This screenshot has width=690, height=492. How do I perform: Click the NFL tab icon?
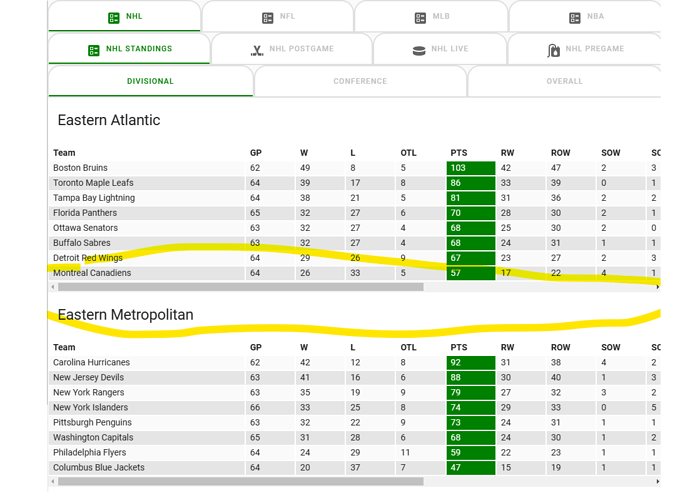(x=267, y=17)
